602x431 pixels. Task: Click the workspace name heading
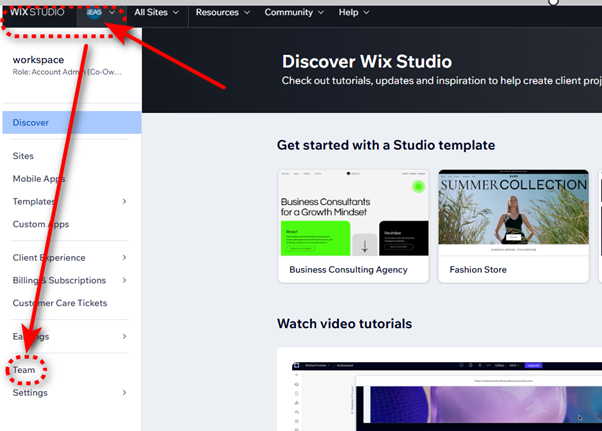(x=38, y=60)
